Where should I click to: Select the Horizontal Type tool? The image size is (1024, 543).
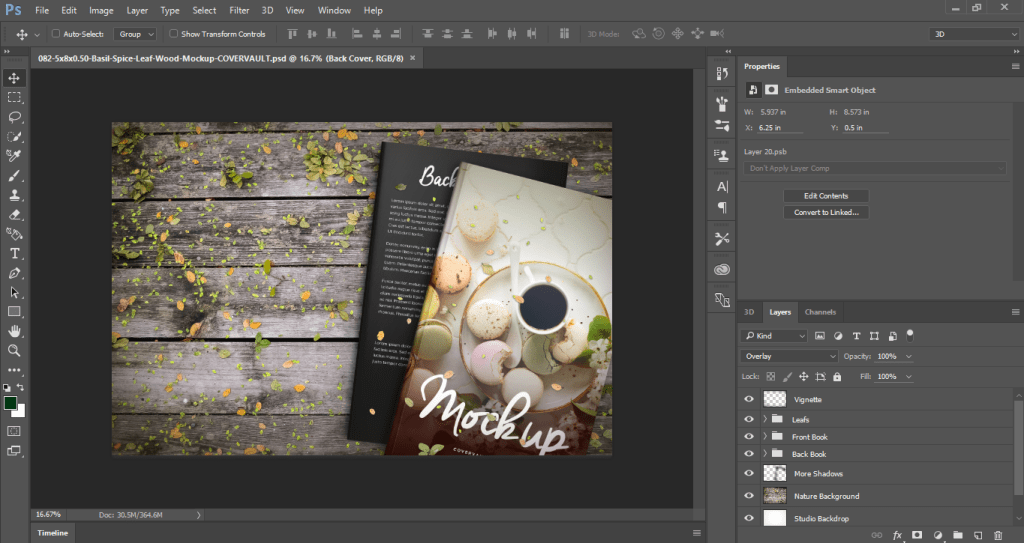pos(15,253)
